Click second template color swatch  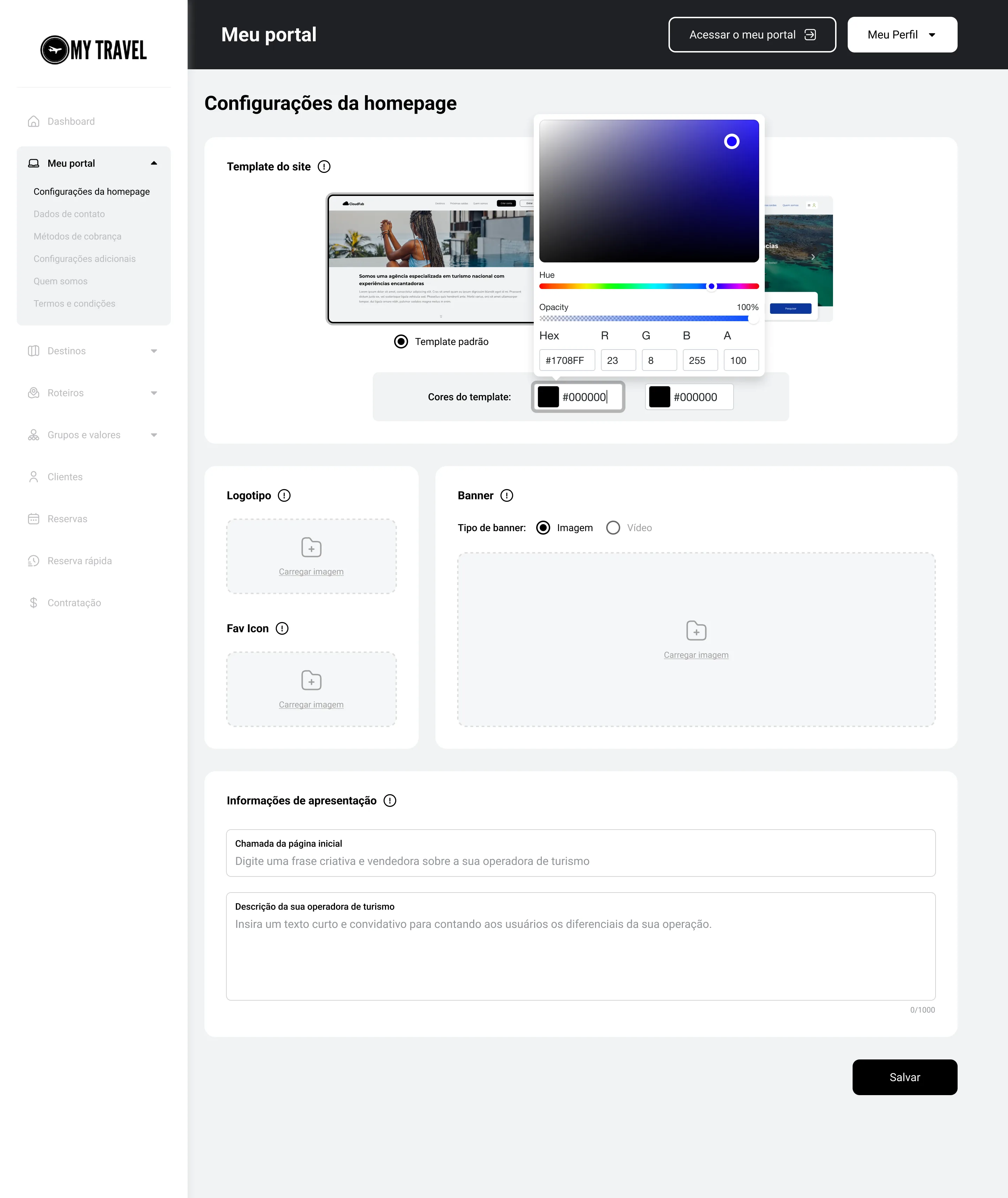pos(659,396)
